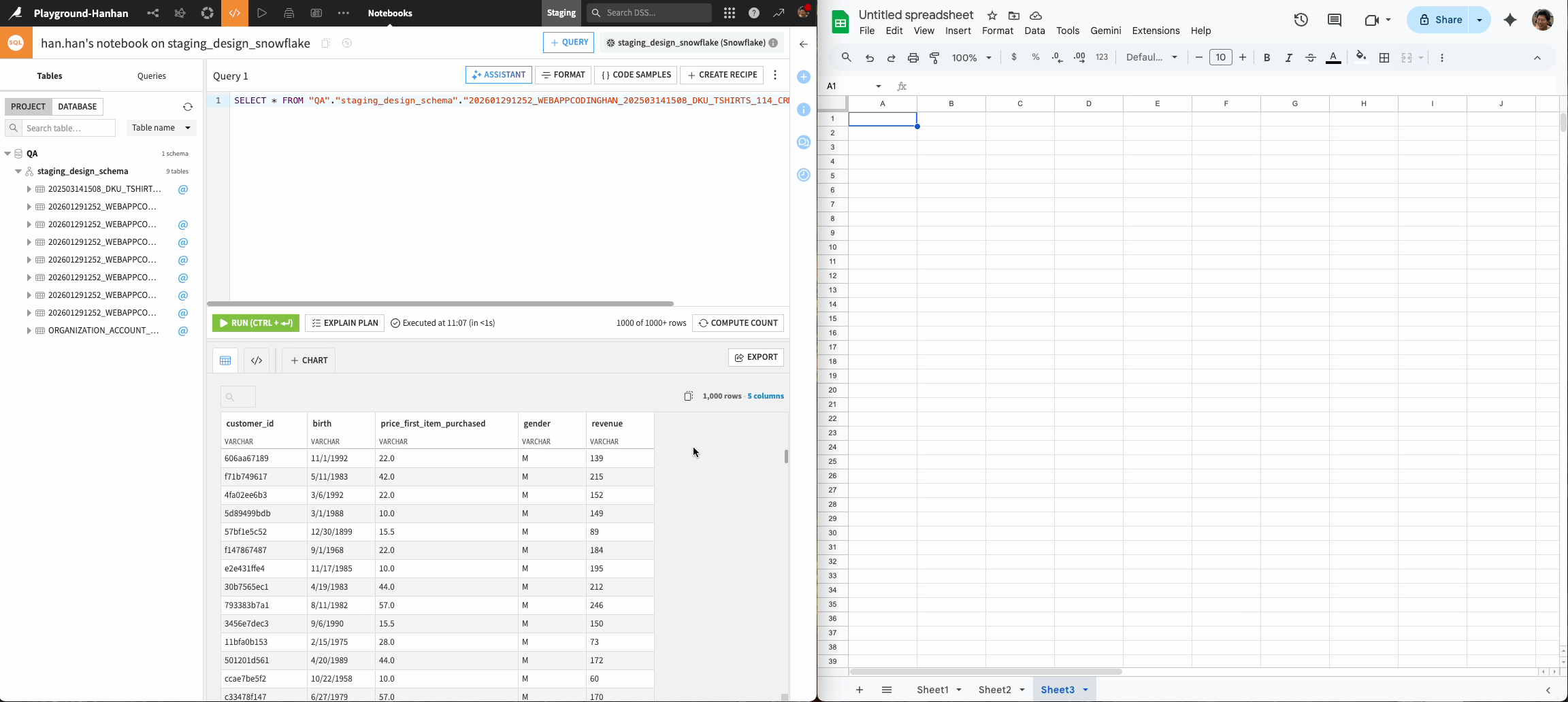Screen dimensions: 1568x702
Task: Click Redo in Google Sheets toolbar
Action: (x=892, y=58)
